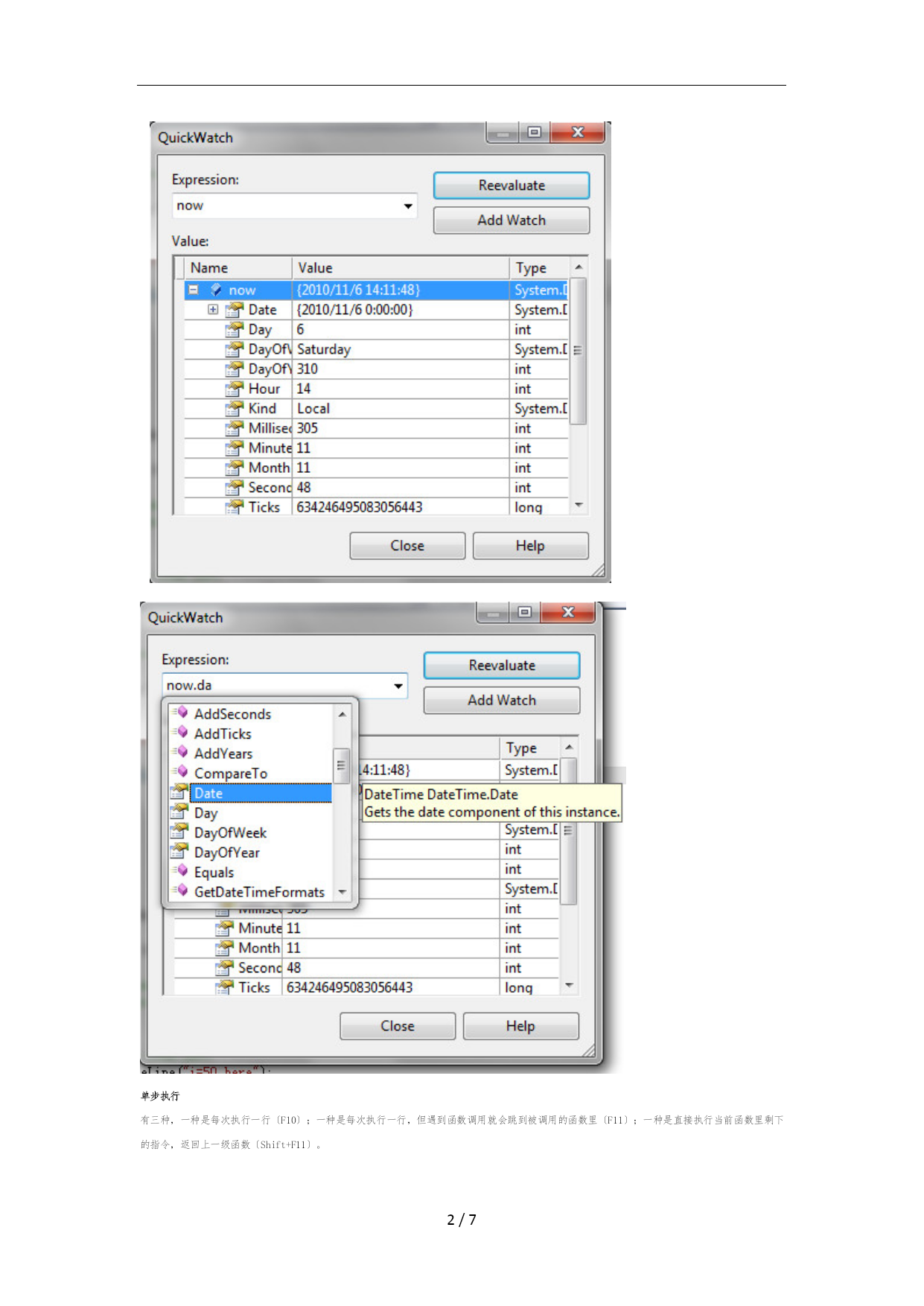Open the Expression dropdown arrow showing 'now.da'
Screen dimensions: 924x1306
coord(398,686)
